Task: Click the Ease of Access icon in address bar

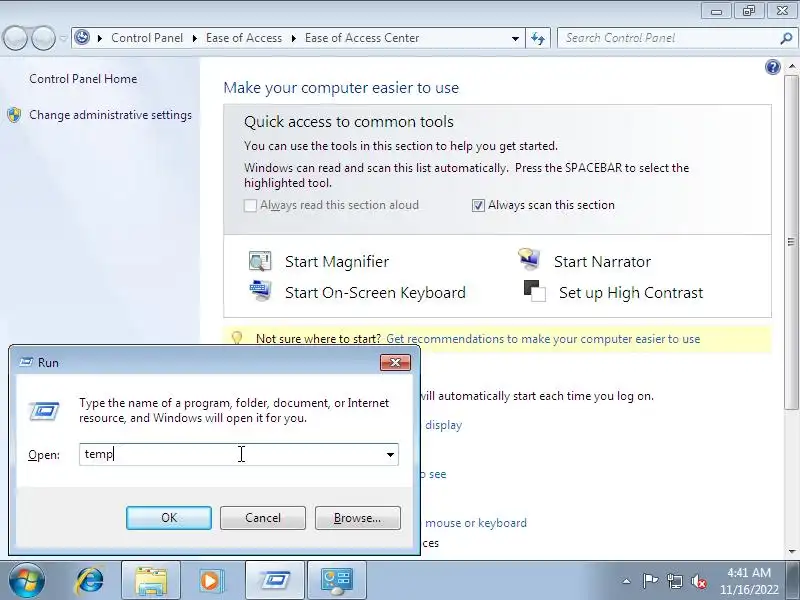Action: point(82,38)
